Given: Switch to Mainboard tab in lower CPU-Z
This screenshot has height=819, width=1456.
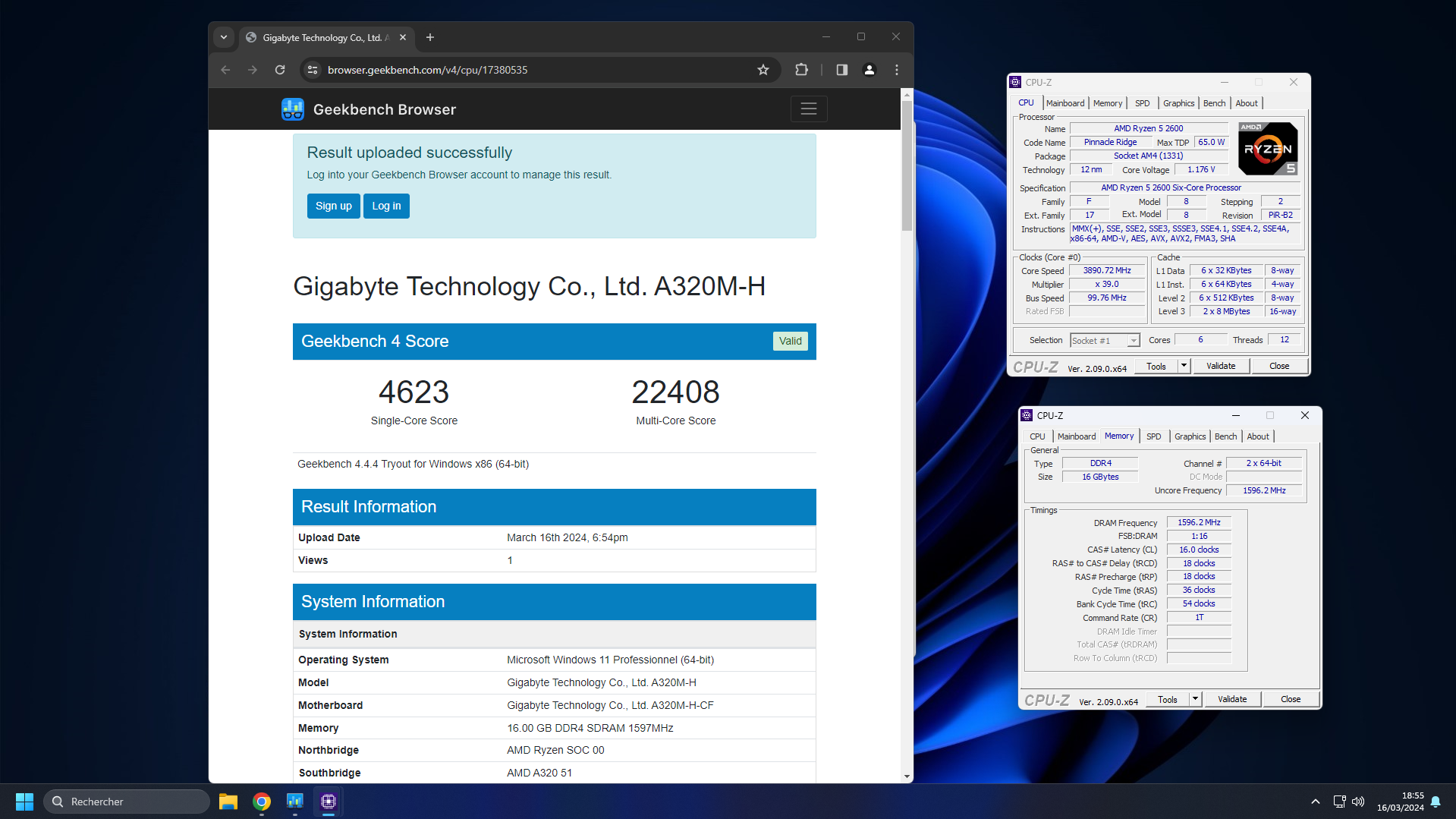Looking at the screenshot, I should click(1077, 436).
